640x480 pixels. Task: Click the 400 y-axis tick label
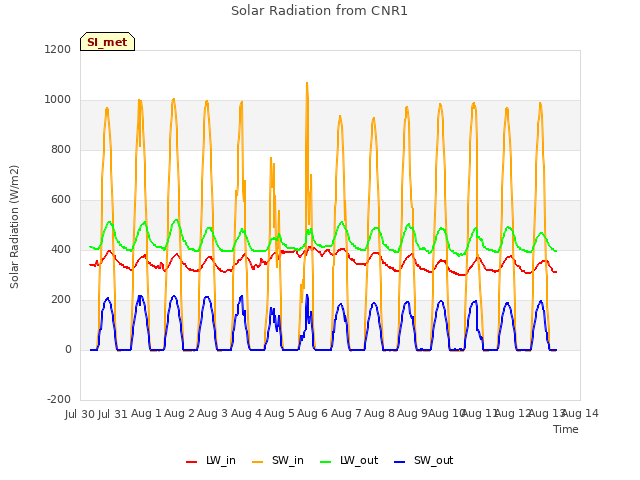coord(61,249)
